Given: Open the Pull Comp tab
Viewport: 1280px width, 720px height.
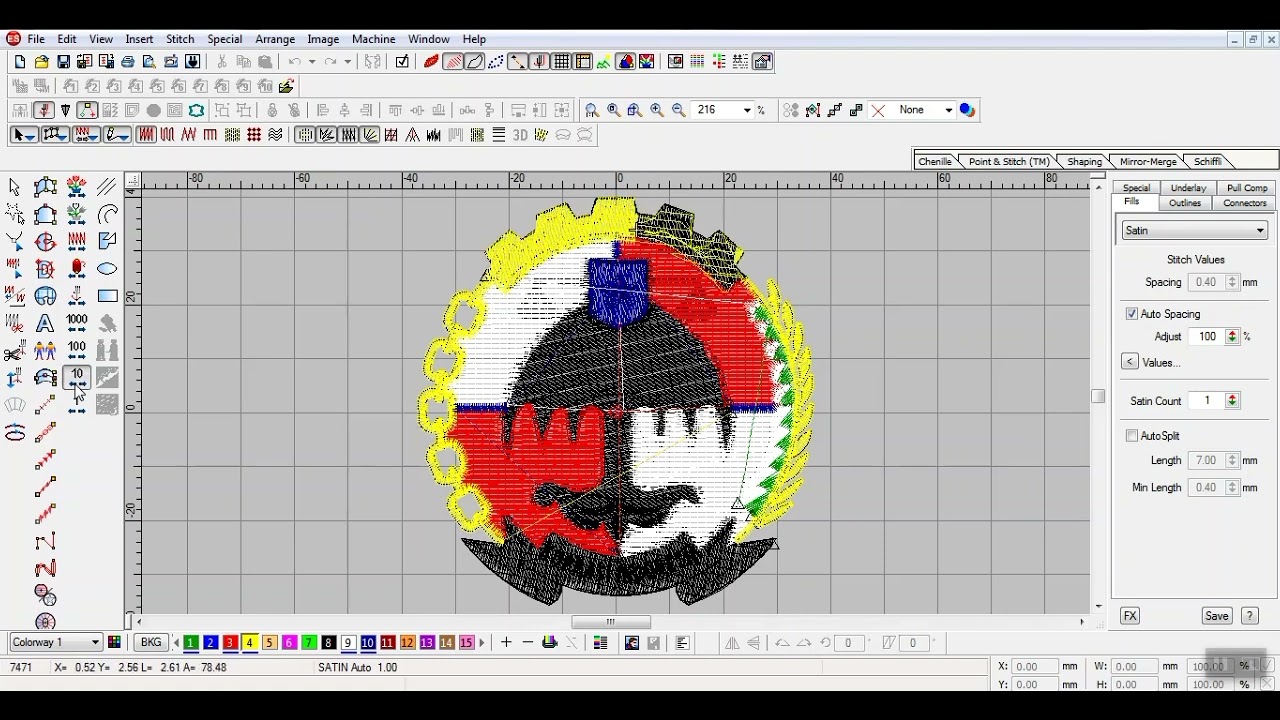Looking at the screenshot, I should click(1247, 188).
